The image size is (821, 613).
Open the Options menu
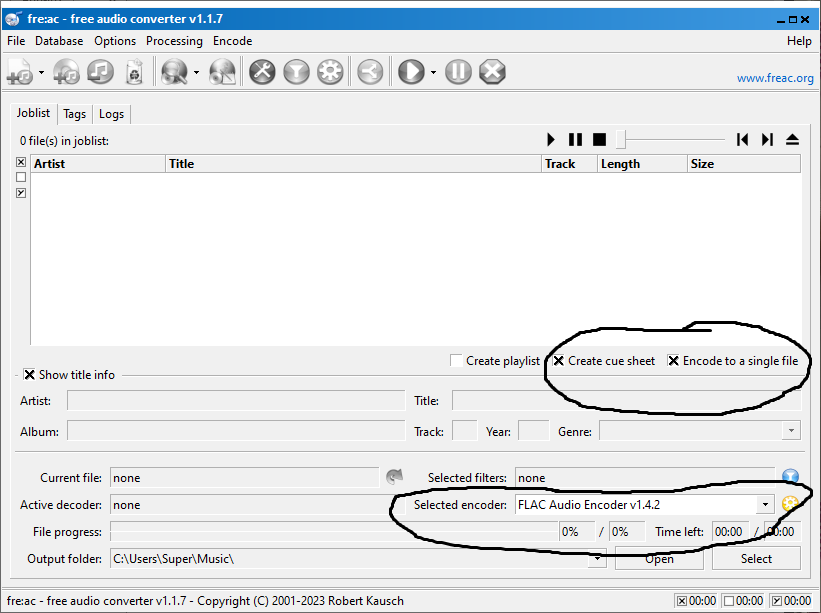click(x=115, y=41)
